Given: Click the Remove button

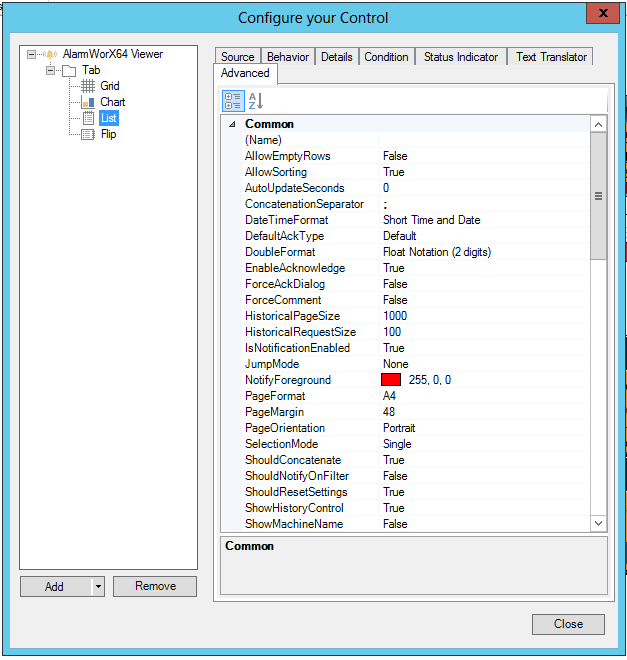Looking at the screenshot, I should (155, 587).
